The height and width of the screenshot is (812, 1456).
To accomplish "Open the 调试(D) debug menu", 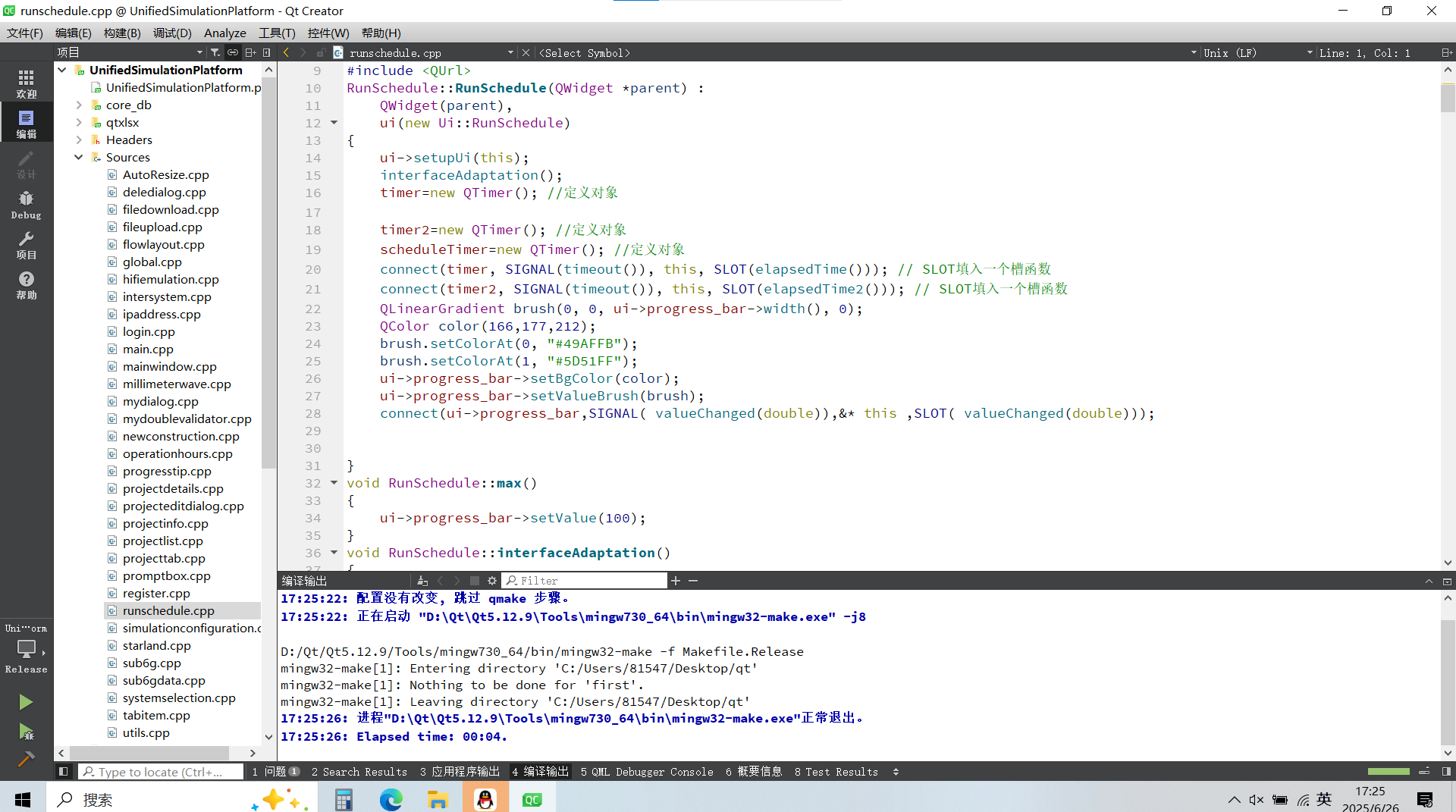I will tap(172, 33).
